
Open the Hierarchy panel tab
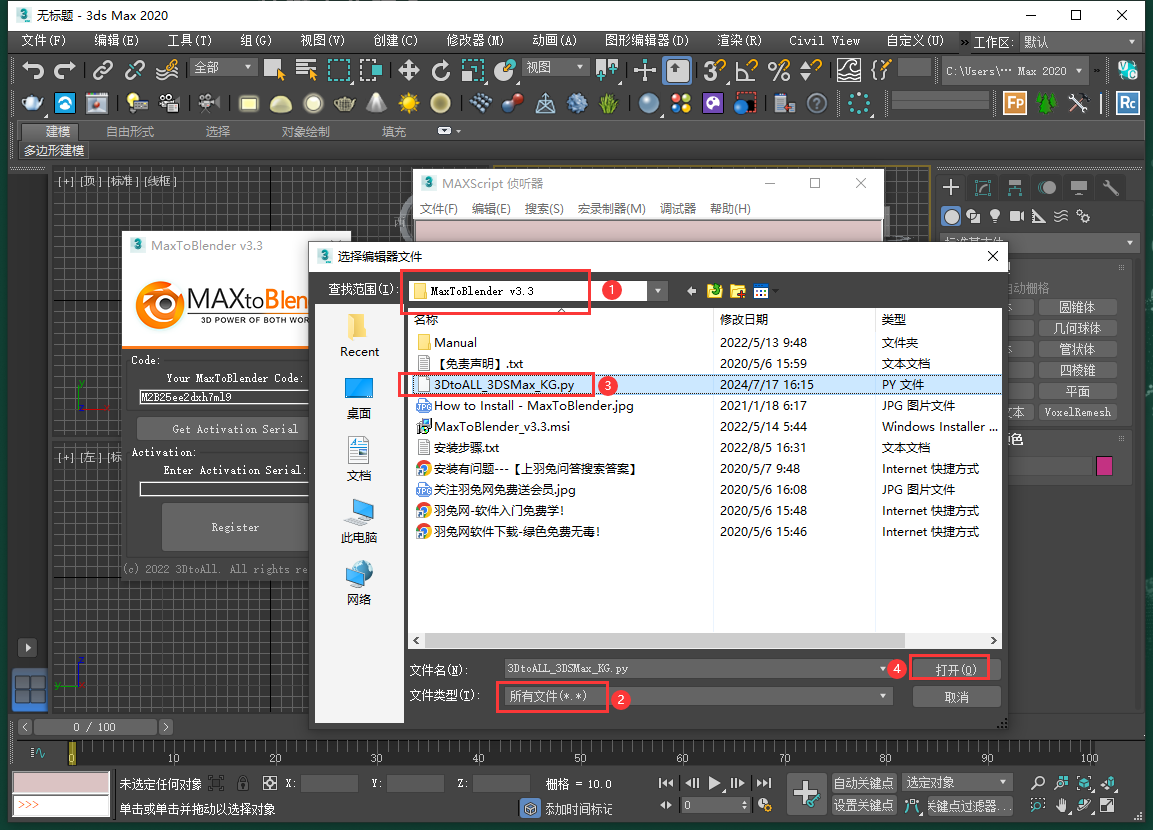[1015, 187]
